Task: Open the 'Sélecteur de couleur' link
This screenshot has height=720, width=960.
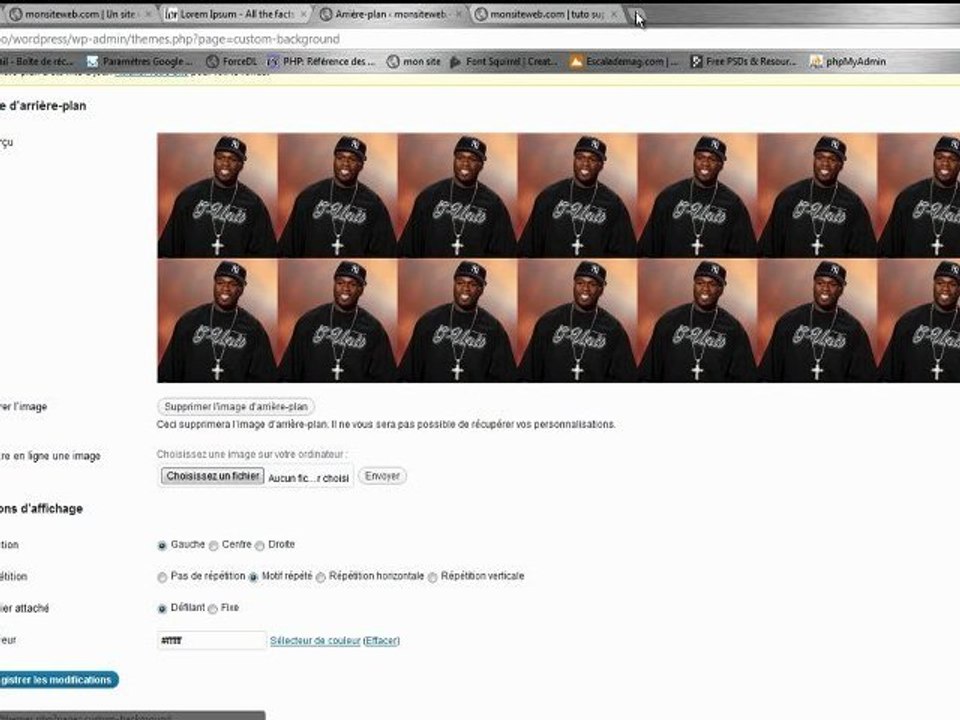Action: [315, 640]
